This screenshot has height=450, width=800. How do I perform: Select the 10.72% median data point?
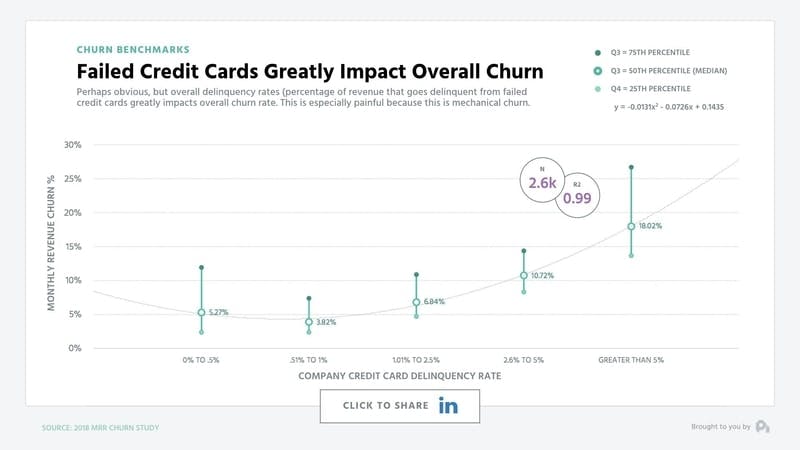point(523,276)
